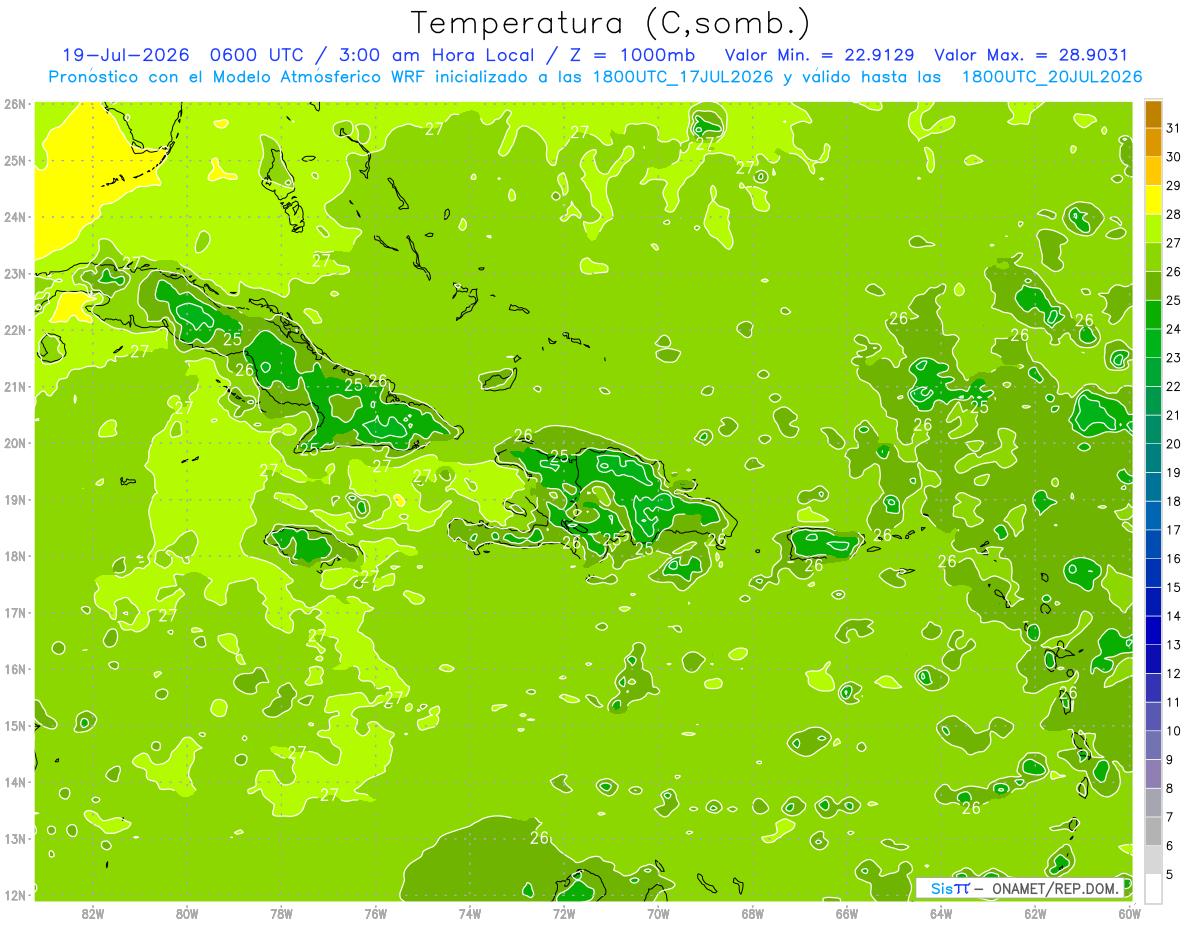Click the '29' colorbar scale label

pyautogui.click(x=1173, y=186)
